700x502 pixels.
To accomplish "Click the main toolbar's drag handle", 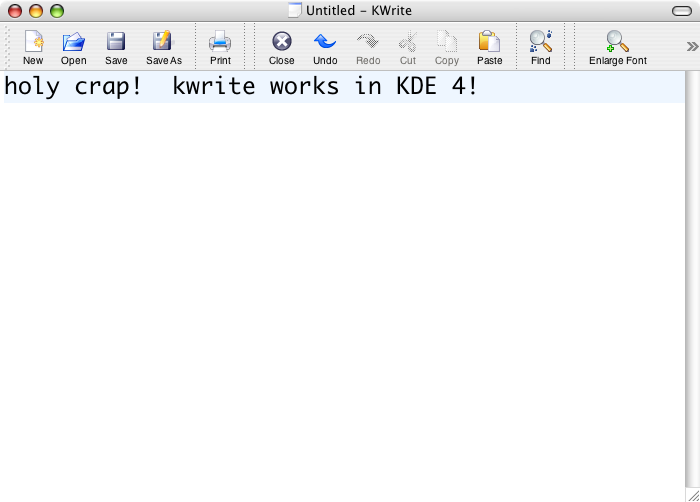I will (x=7, y=47).
